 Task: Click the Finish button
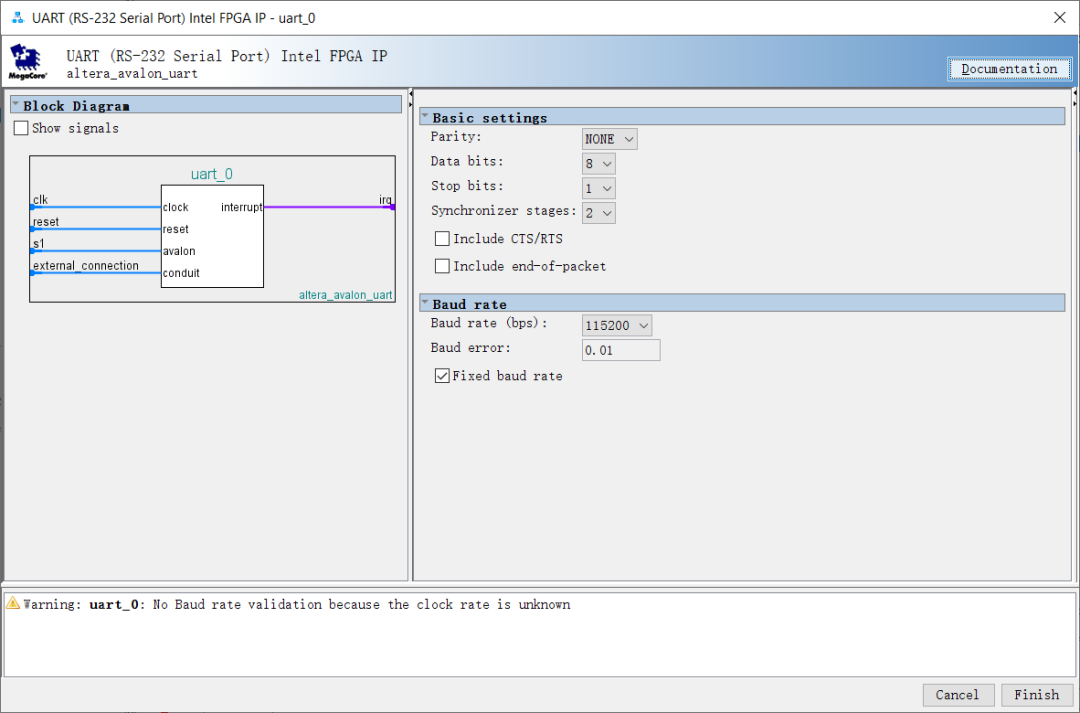click(x=1037, y=694)
